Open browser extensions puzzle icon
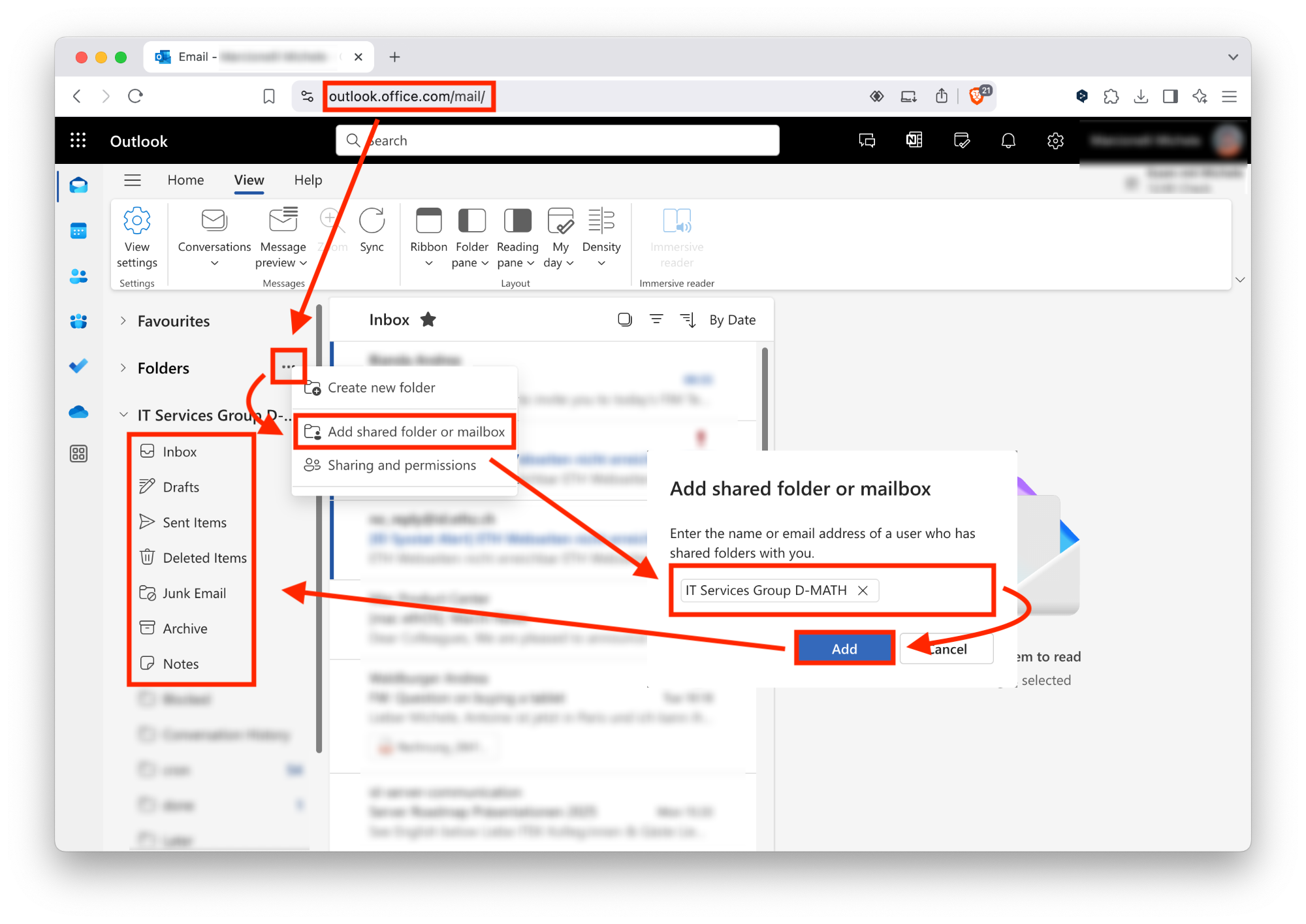The width and height of the screenshot is (1306, 924). tap(1111, 97)
